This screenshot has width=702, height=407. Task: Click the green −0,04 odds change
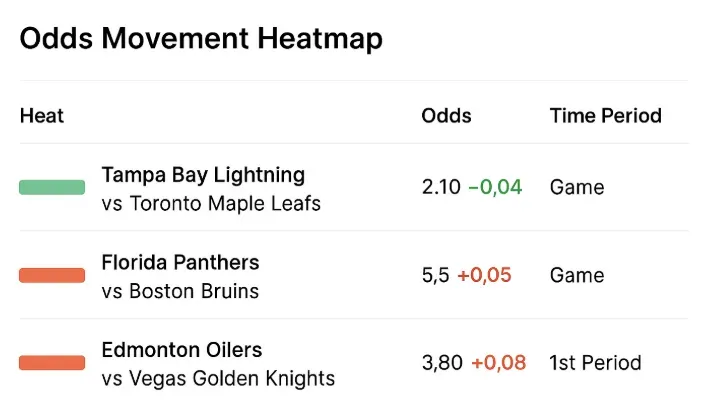(495, 187)
